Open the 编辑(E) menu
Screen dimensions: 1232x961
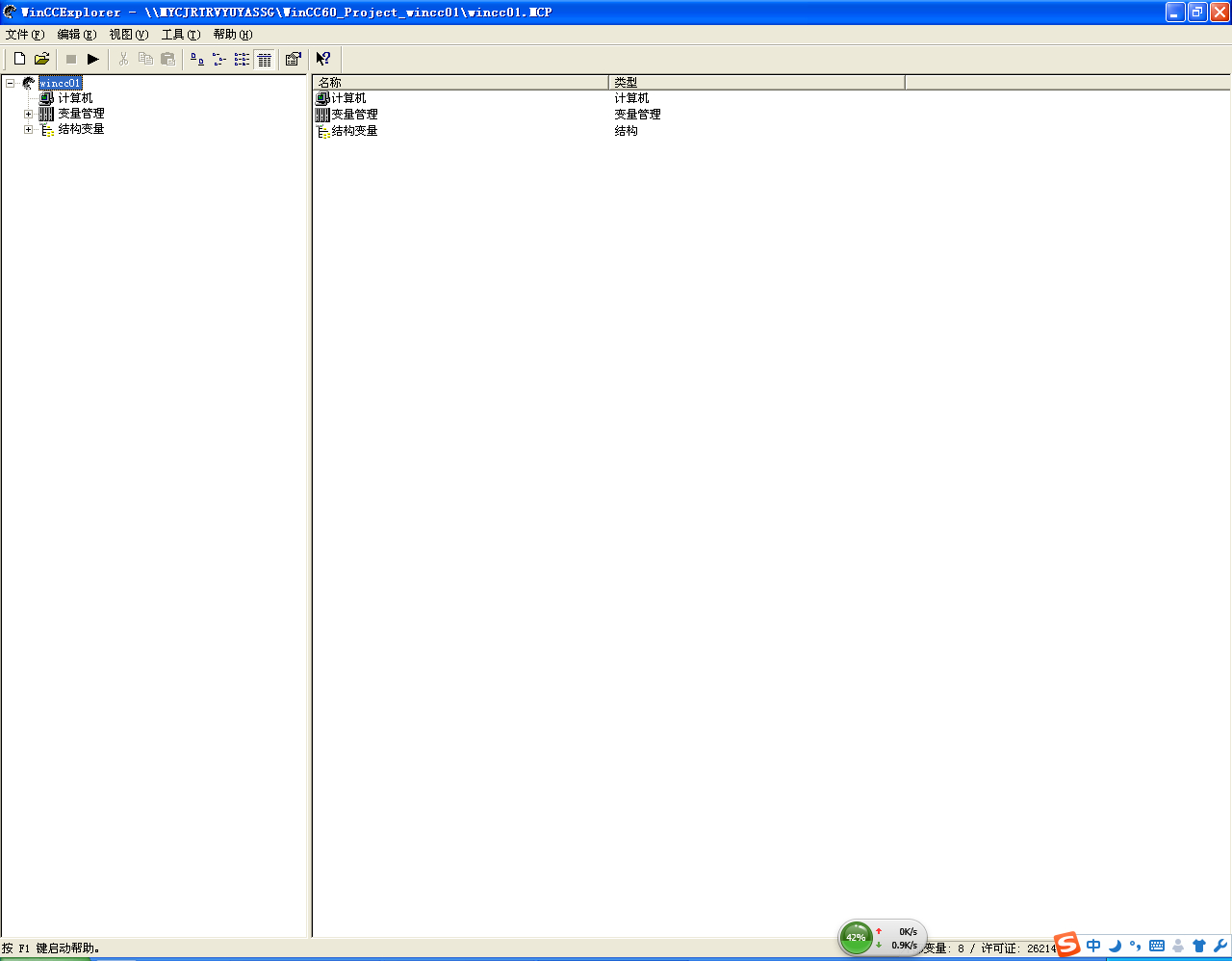(x=77, y=35)
